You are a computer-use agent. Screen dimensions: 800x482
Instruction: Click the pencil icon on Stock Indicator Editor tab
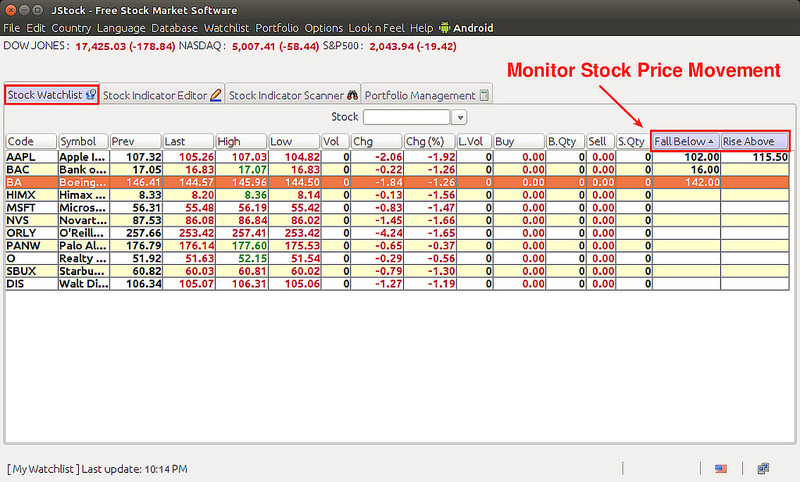click(x=216, y=96)
